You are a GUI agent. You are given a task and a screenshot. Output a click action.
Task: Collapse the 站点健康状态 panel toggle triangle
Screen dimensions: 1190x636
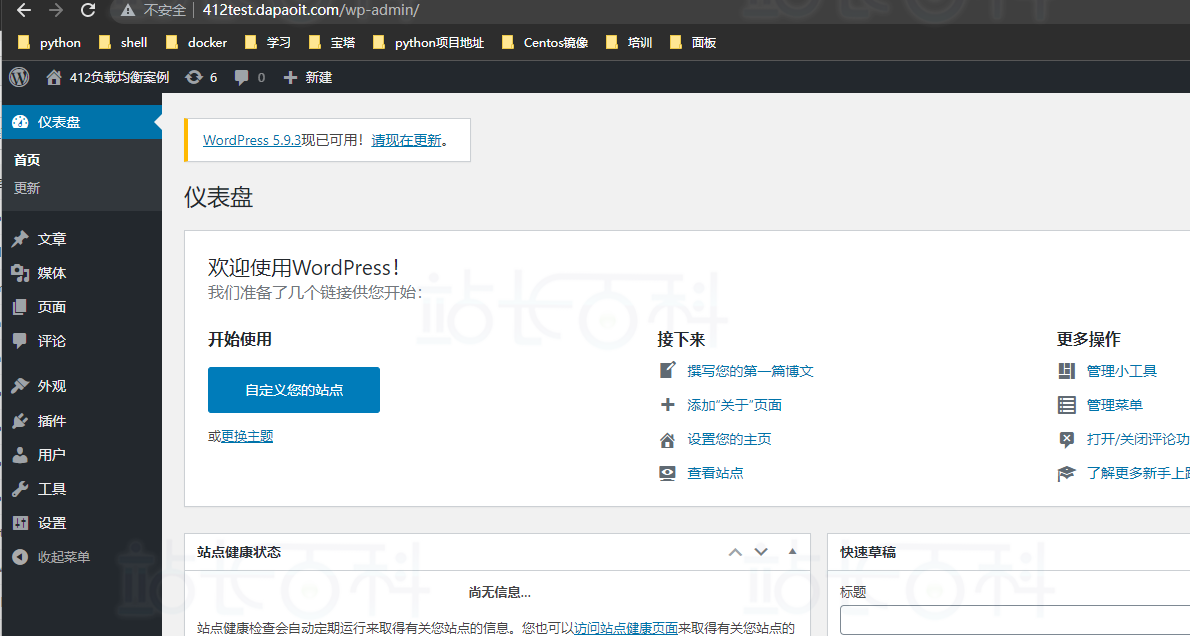tap(792, 551)
